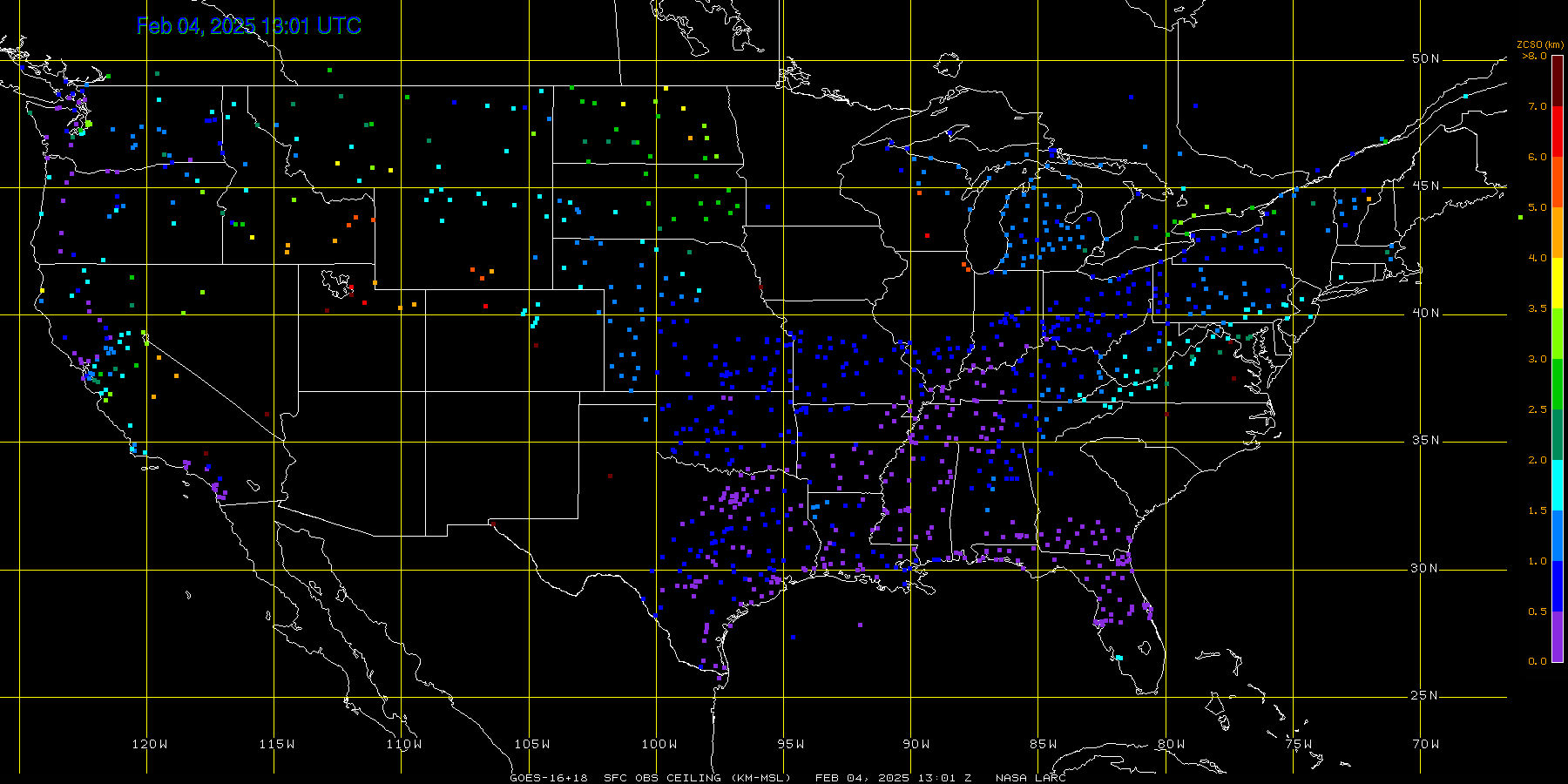Click the 2.5 color bar label
Viewport: 1568px width, 784px height.
coord(1538,409)
